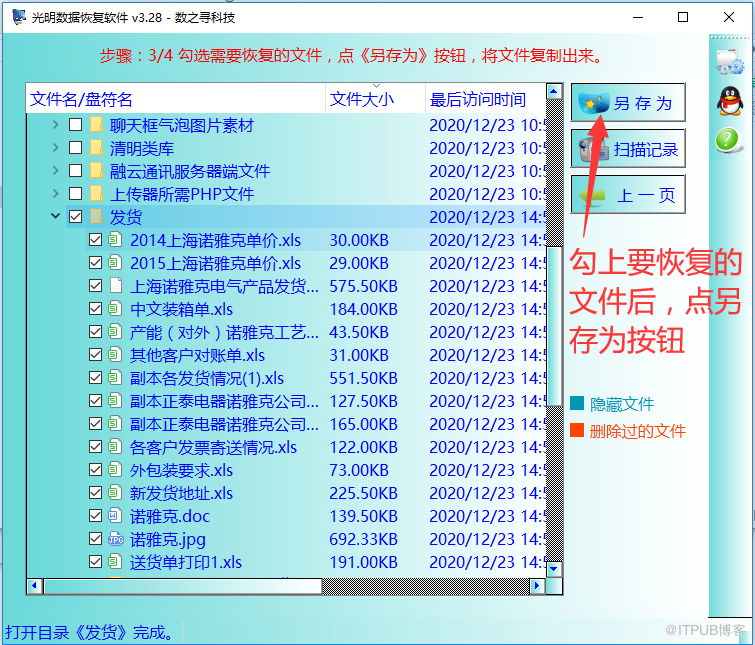Click the xls icon of 其他客户对账单.xls
Screen dimensions: 755x645
[115, 354]
